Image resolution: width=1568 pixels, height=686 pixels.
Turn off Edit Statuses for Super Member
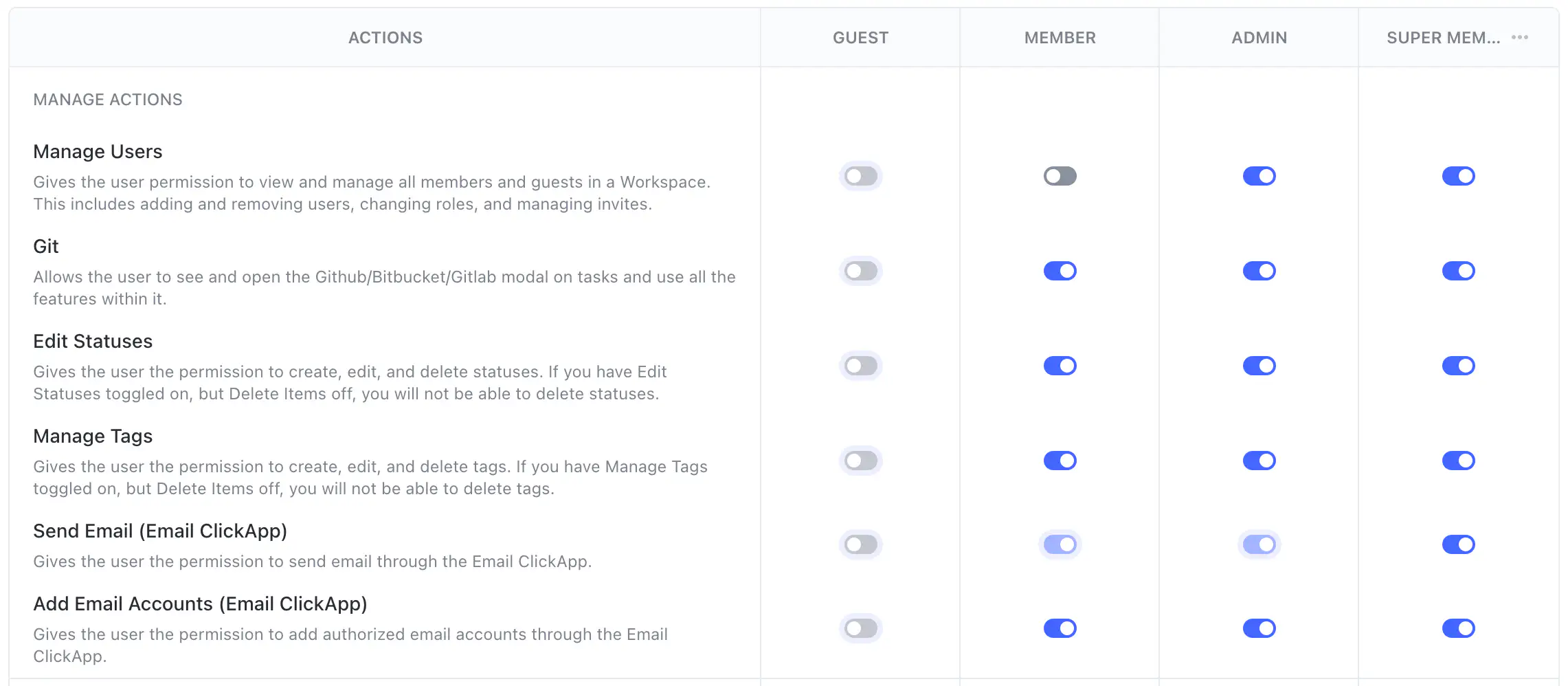point(1459,366)
